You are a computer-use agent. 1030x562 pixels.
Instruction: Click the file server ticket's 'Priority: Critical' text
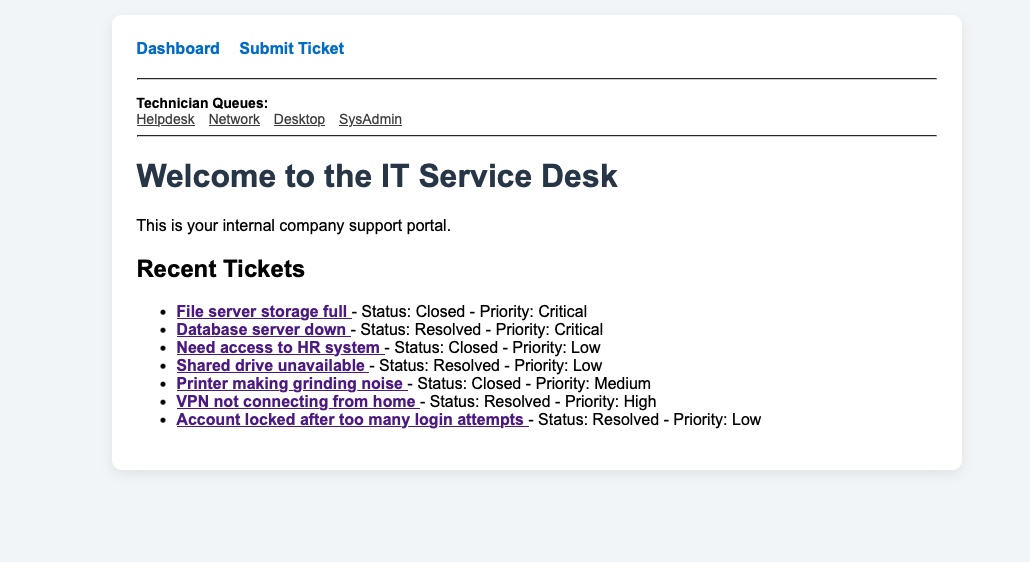pyautogui.click(x=533, y=312)
